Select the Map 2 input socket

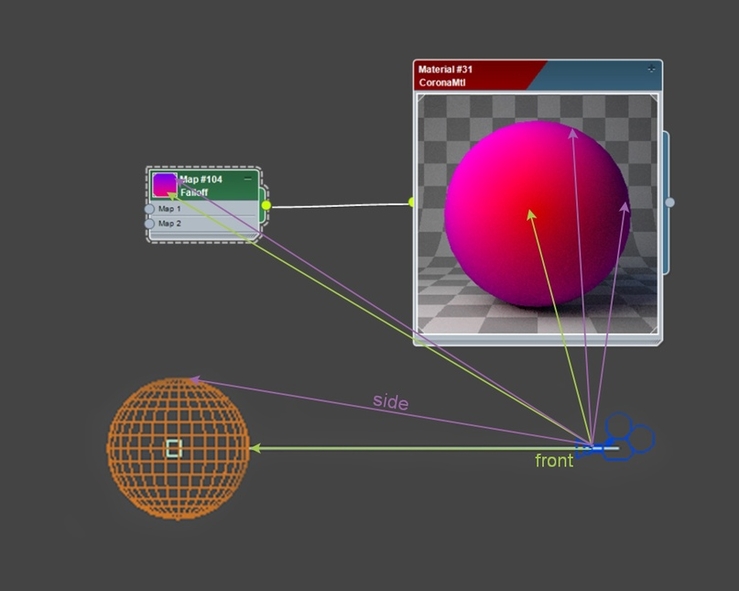[149, 223]
